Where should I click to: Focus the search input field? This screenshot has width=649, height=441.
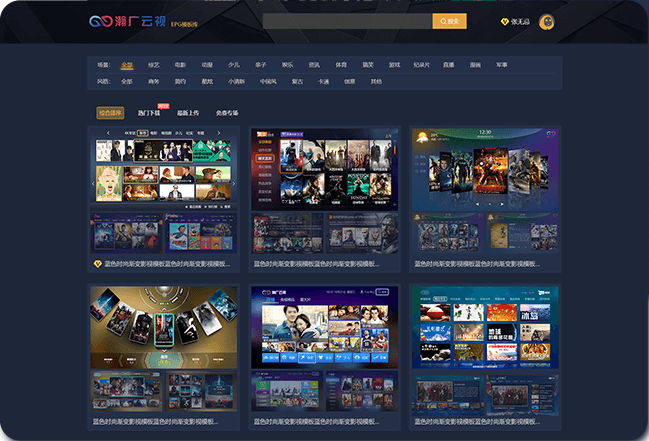(348, 21)
